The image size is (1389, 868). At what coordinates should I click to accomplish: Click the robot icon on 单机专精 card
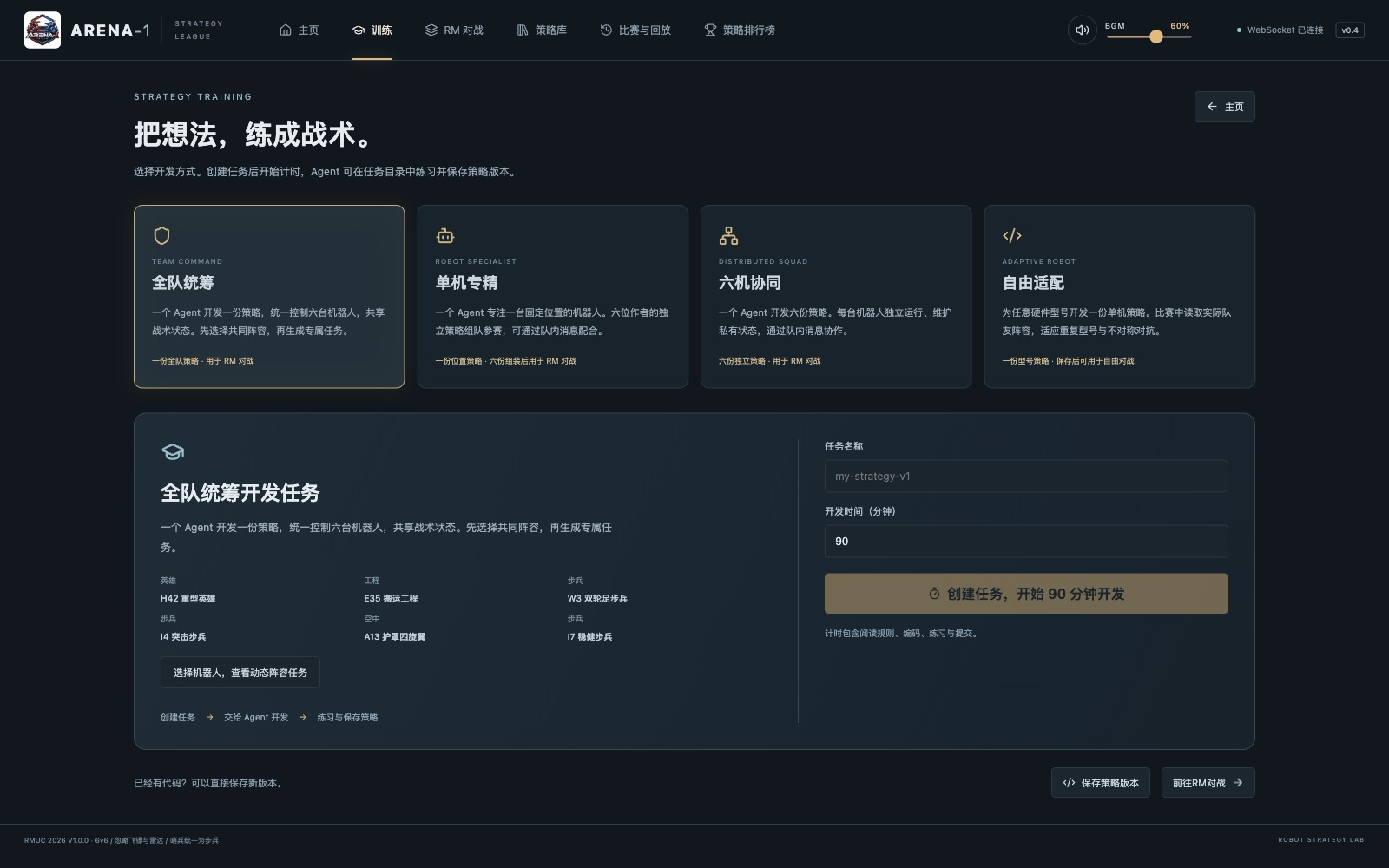(x=445, y=235)
